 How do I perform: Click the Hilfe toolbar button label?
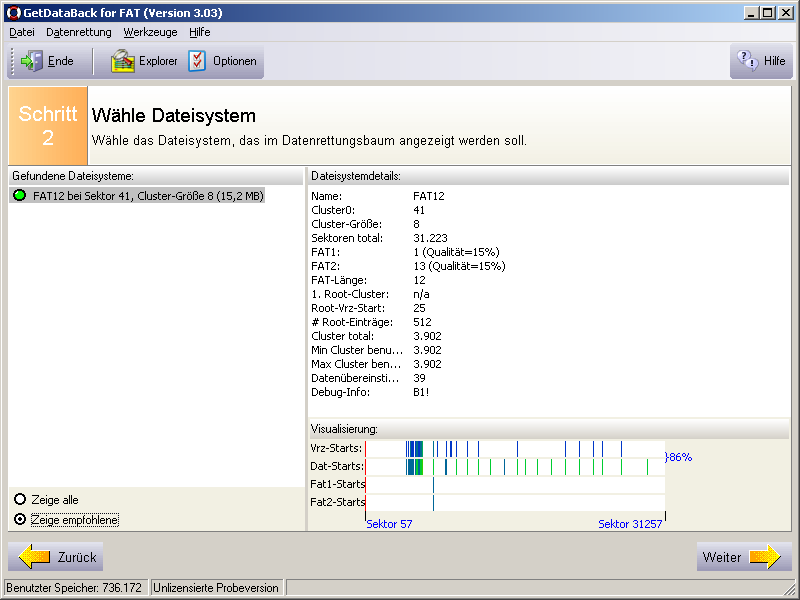pos(774,61)
